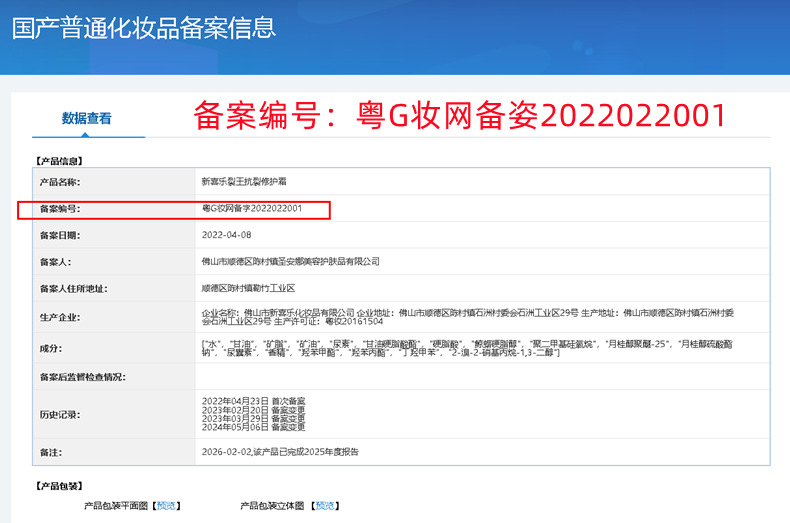Click the 历史记录 row label
Screen dimensions: 790x523
click(x=60, y=415)
